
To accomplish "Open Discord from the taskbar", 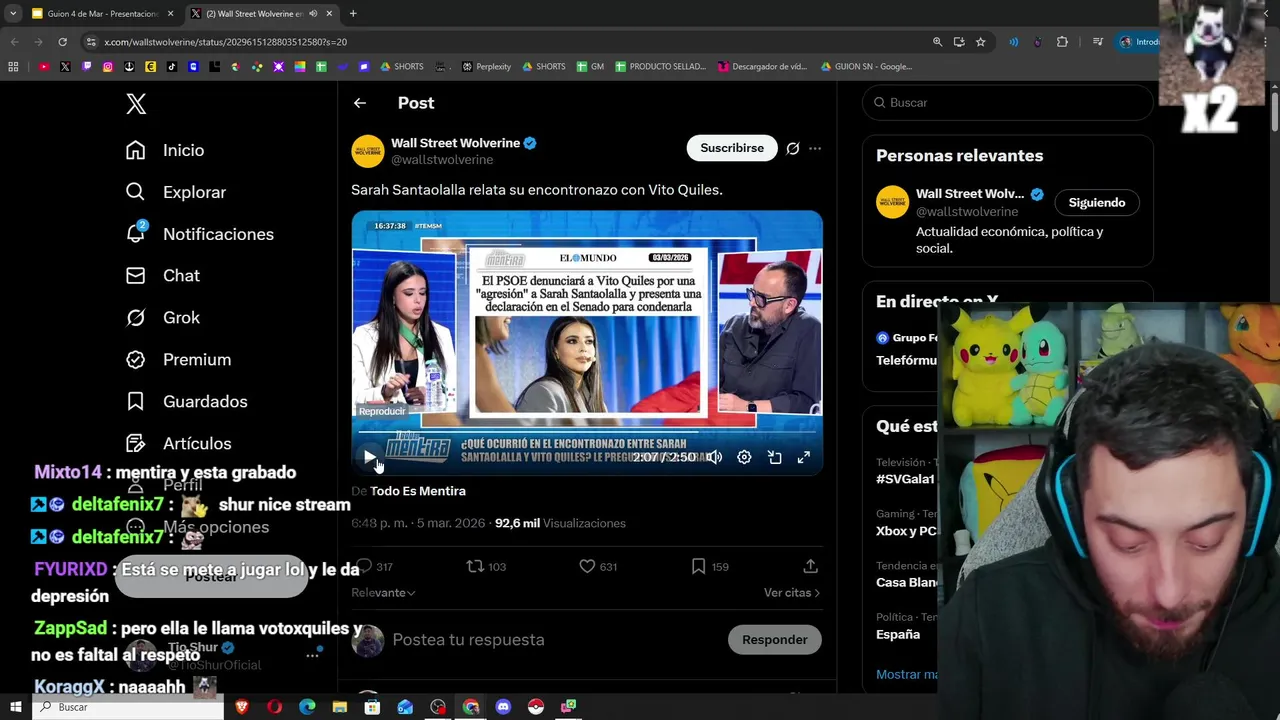I will [x=503, y=707].
